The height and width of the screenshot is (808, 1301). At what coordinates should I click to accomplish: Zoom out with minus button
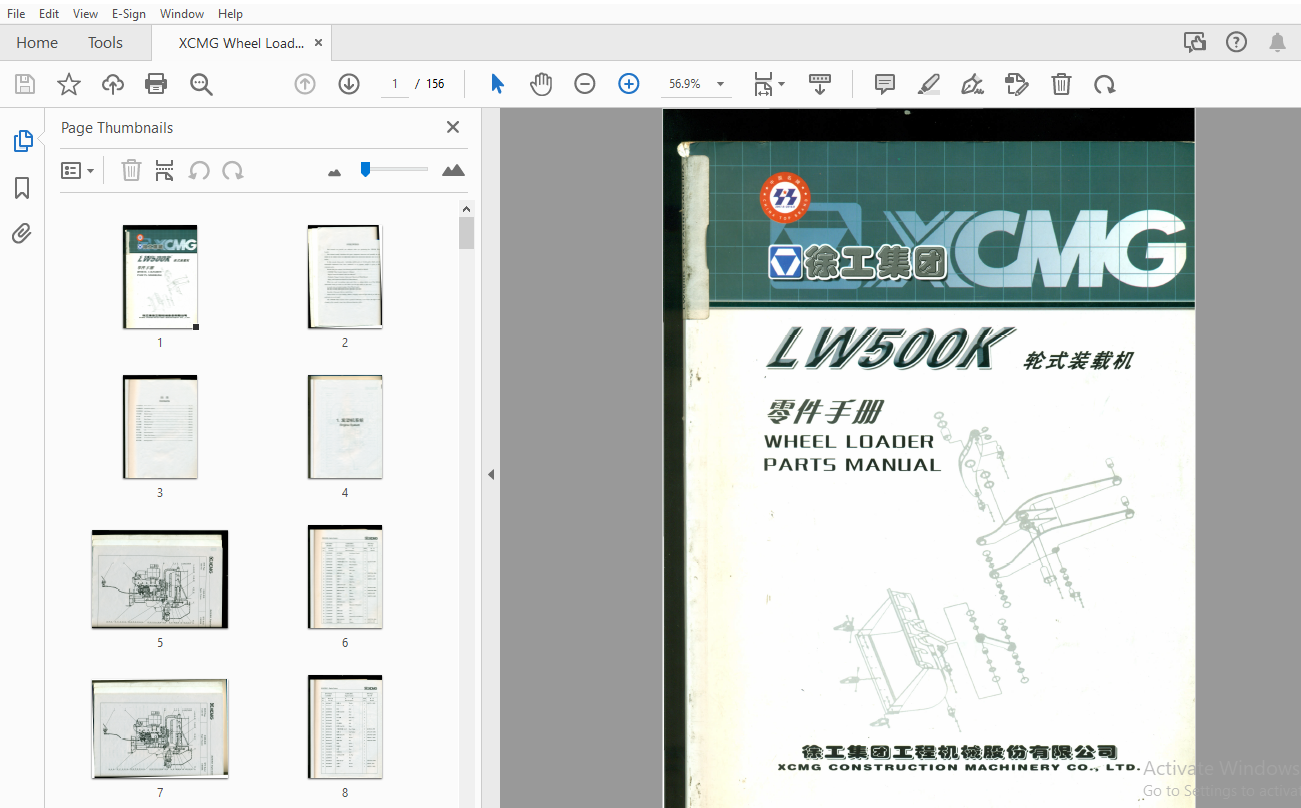(585, 84)
